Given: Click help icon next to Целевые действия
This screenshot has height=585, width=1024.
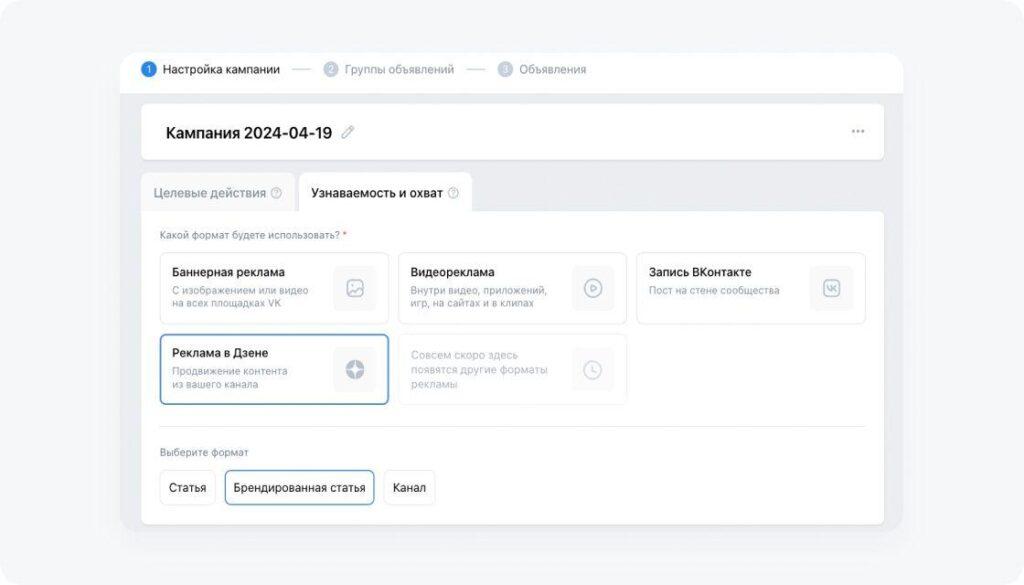Looking at the screenshot, I should tap(276, 193).
